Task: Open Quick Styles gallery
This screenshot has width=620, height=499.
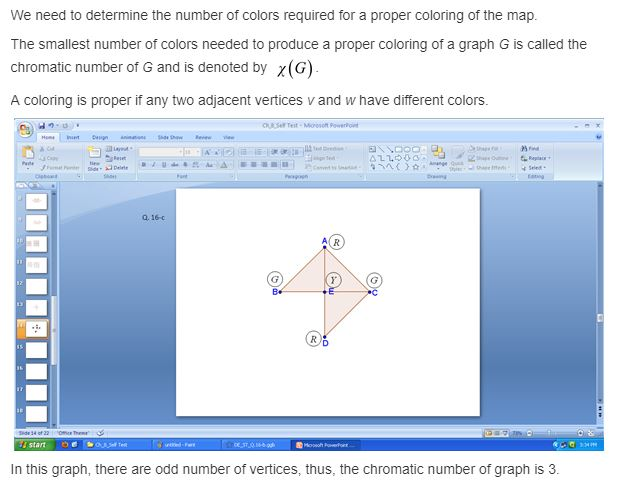Action: point(457,158)
